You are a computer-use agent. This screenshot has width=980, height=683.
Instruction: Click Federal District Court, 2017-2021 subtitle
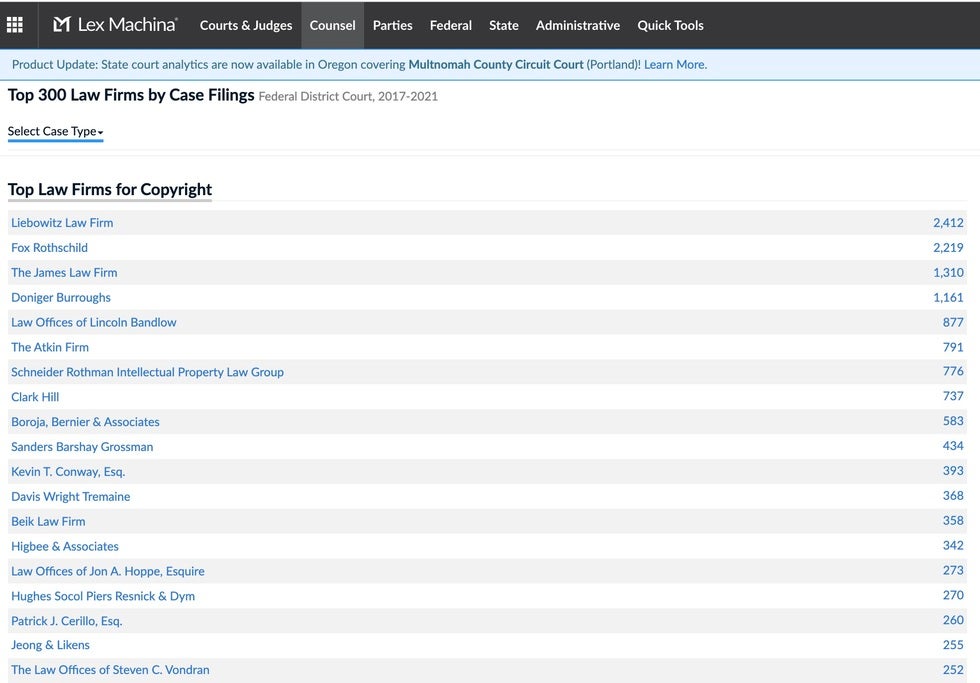coord(348,96)
